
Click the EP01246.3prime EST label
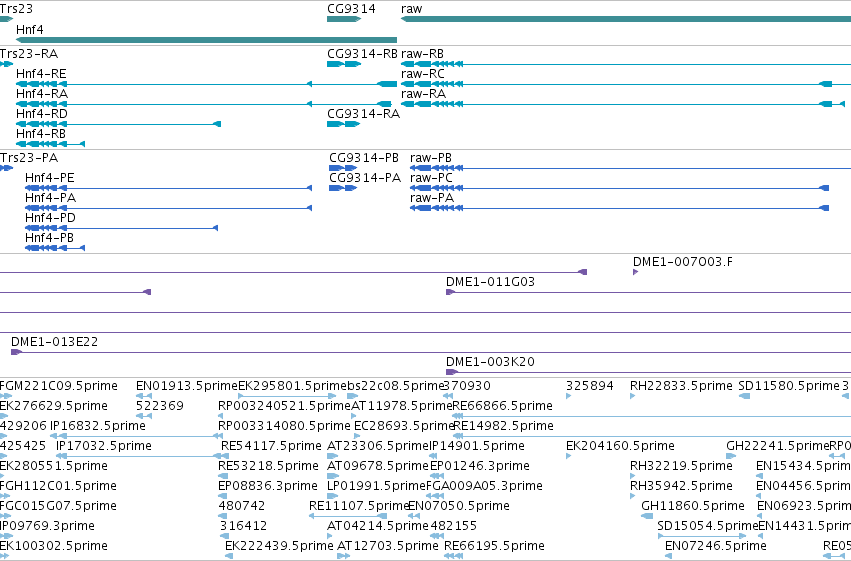pos(480,466)
